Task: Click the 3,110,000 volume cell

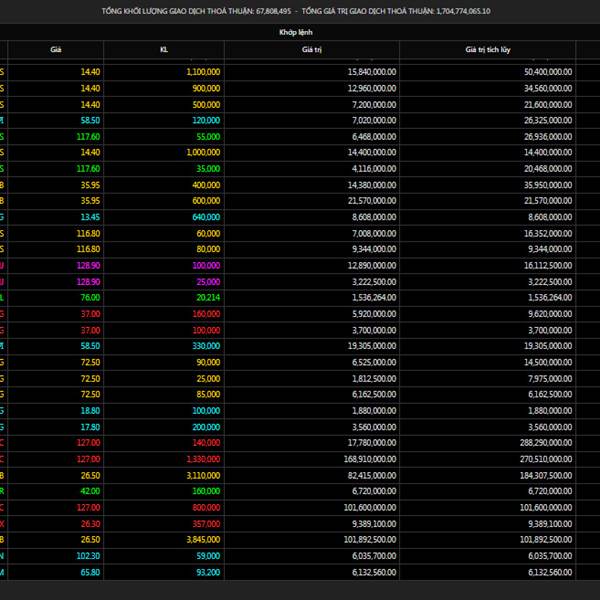Action: (203, 476)
